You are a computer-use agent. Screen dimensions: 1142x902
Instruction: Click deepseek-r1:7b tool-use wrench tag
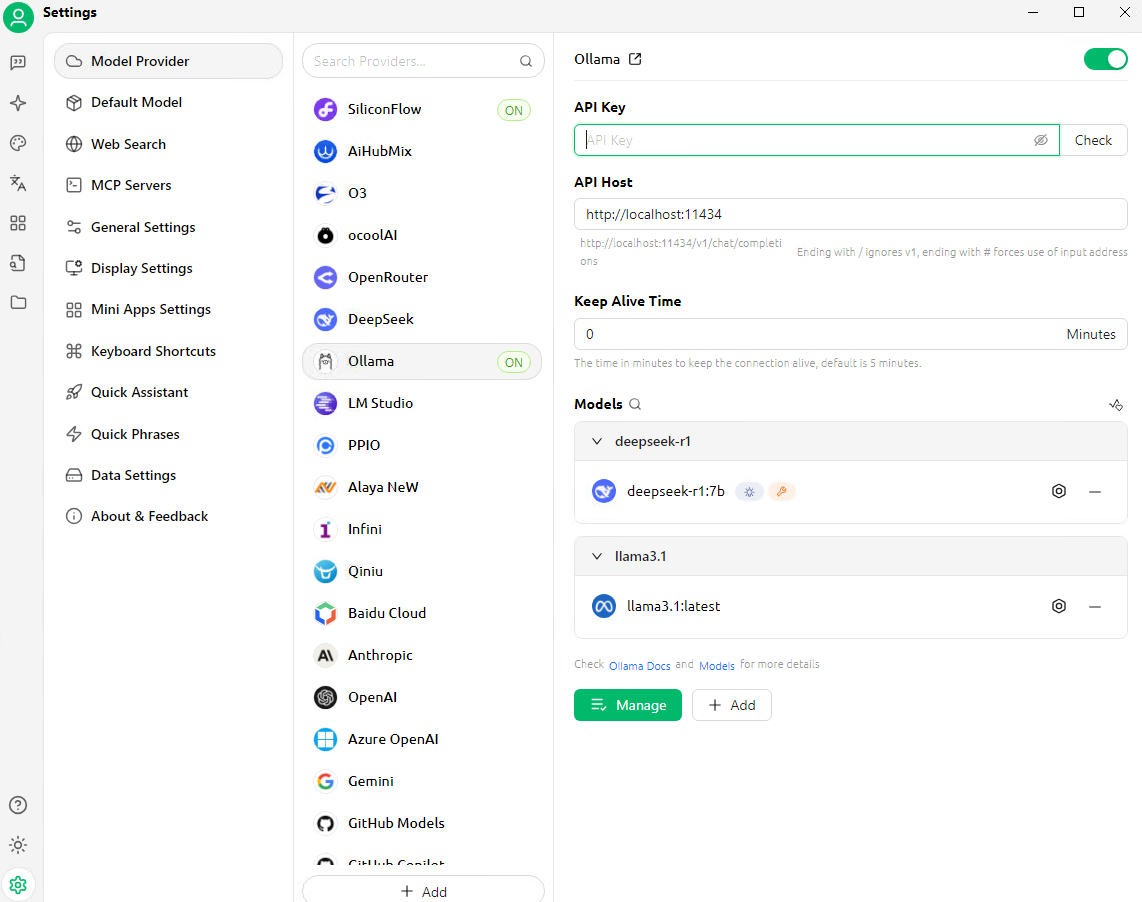click(x=781, y=492)
